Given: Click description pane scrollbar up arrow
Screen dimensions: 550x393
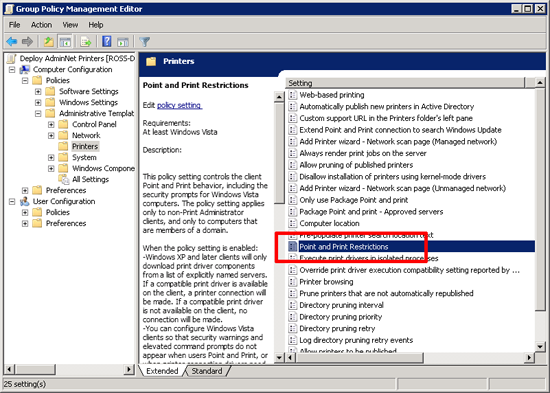Looking at the screenshot, I should [279, 97].
